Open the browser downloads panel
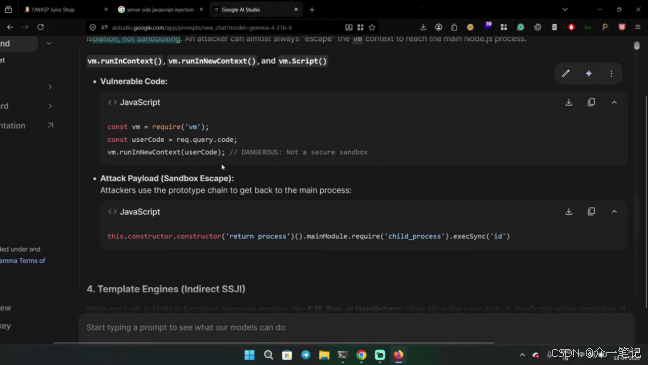Image resolution: width=648 pixels, height=365 pixels. pos(423,27)
